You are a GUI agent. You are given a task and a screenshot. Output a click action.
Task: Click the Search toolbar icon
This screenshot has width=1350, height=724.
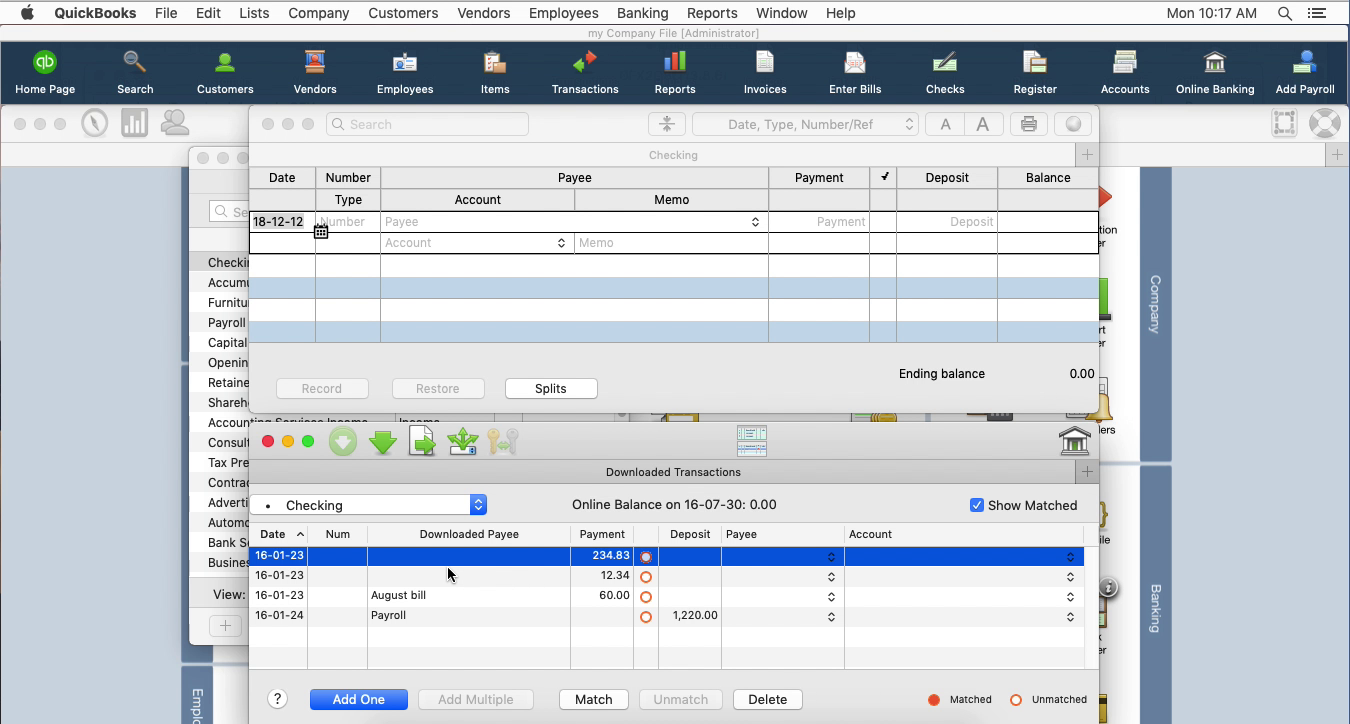tap(135, 72)
